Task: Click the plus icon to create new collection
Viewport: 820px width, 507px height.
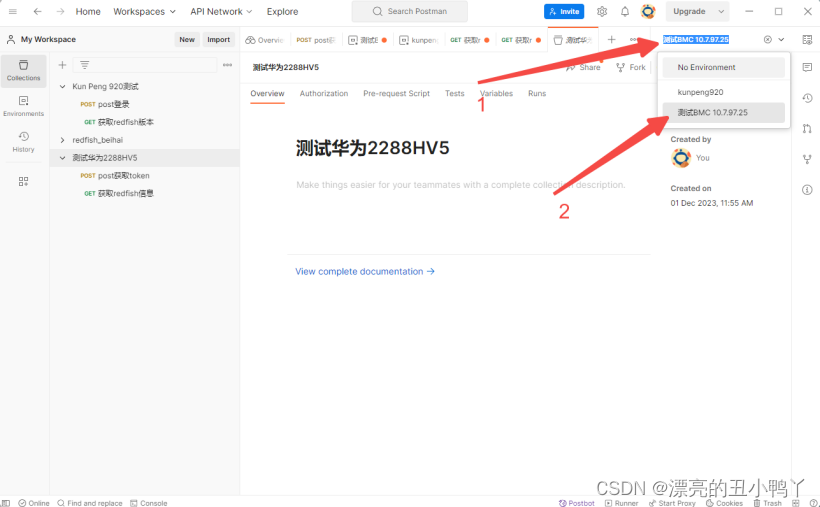Action: 62,65
